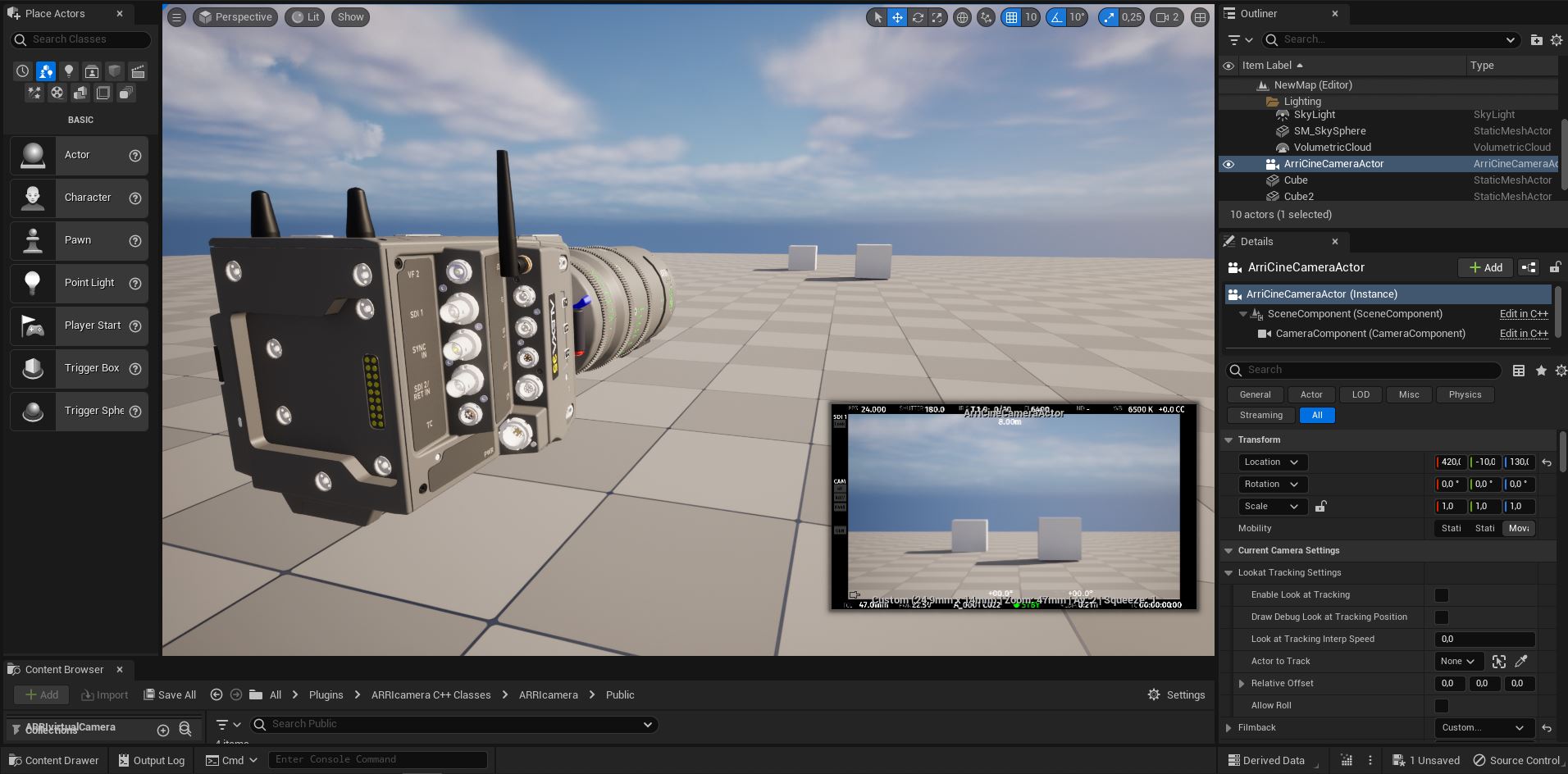Reset Location to default arrow
The height and width of the screenshot is (774, 1568).
[x=1547, y=462]
